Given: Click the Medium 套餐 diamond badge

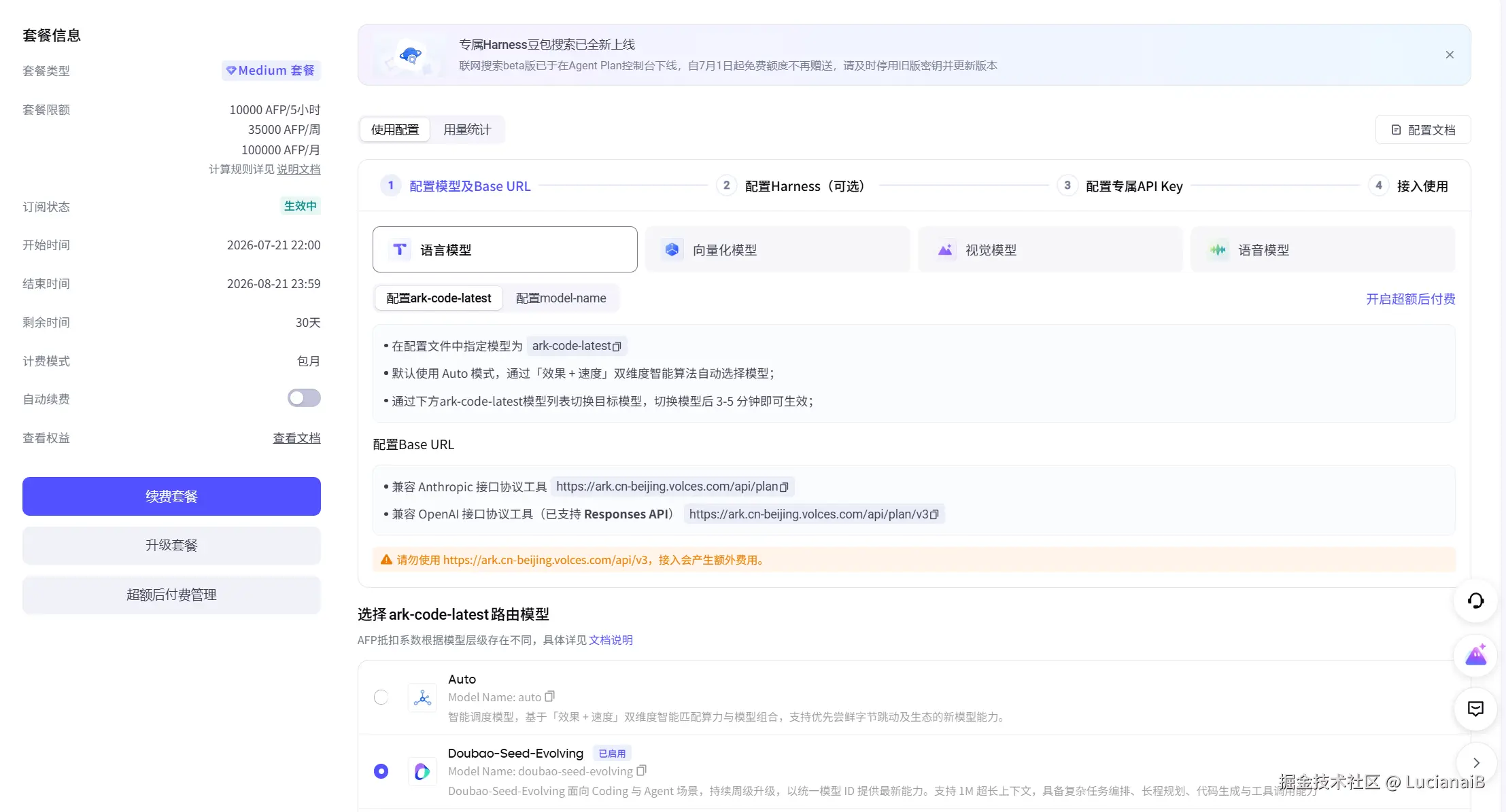Looking at the screenshot, I should pos(271,71).
